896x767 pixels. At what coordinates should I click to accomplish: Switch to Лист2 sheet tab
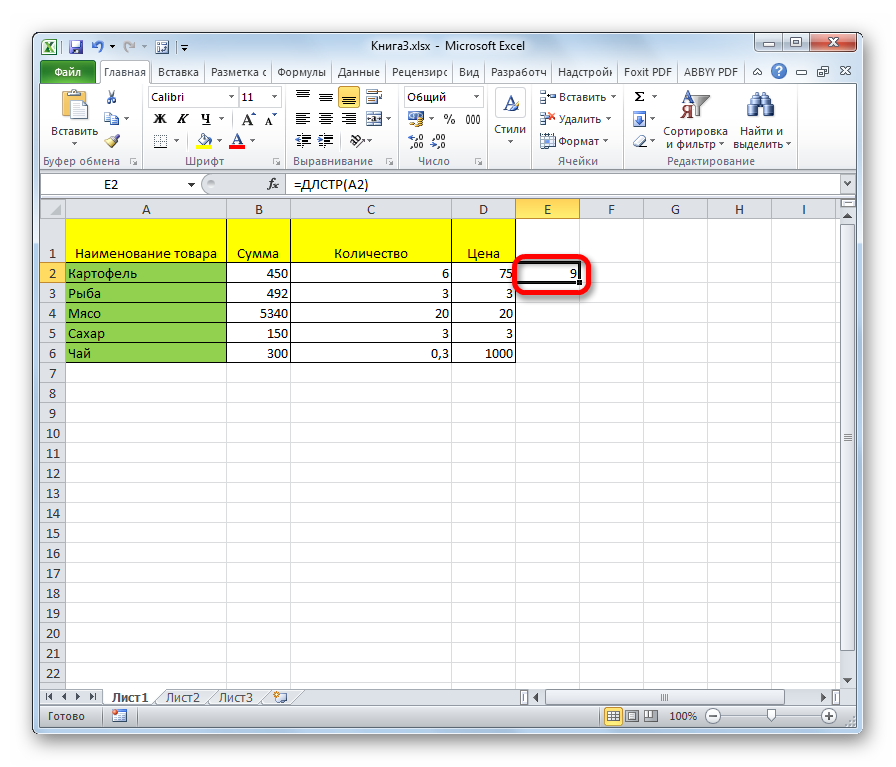[182, 697]
